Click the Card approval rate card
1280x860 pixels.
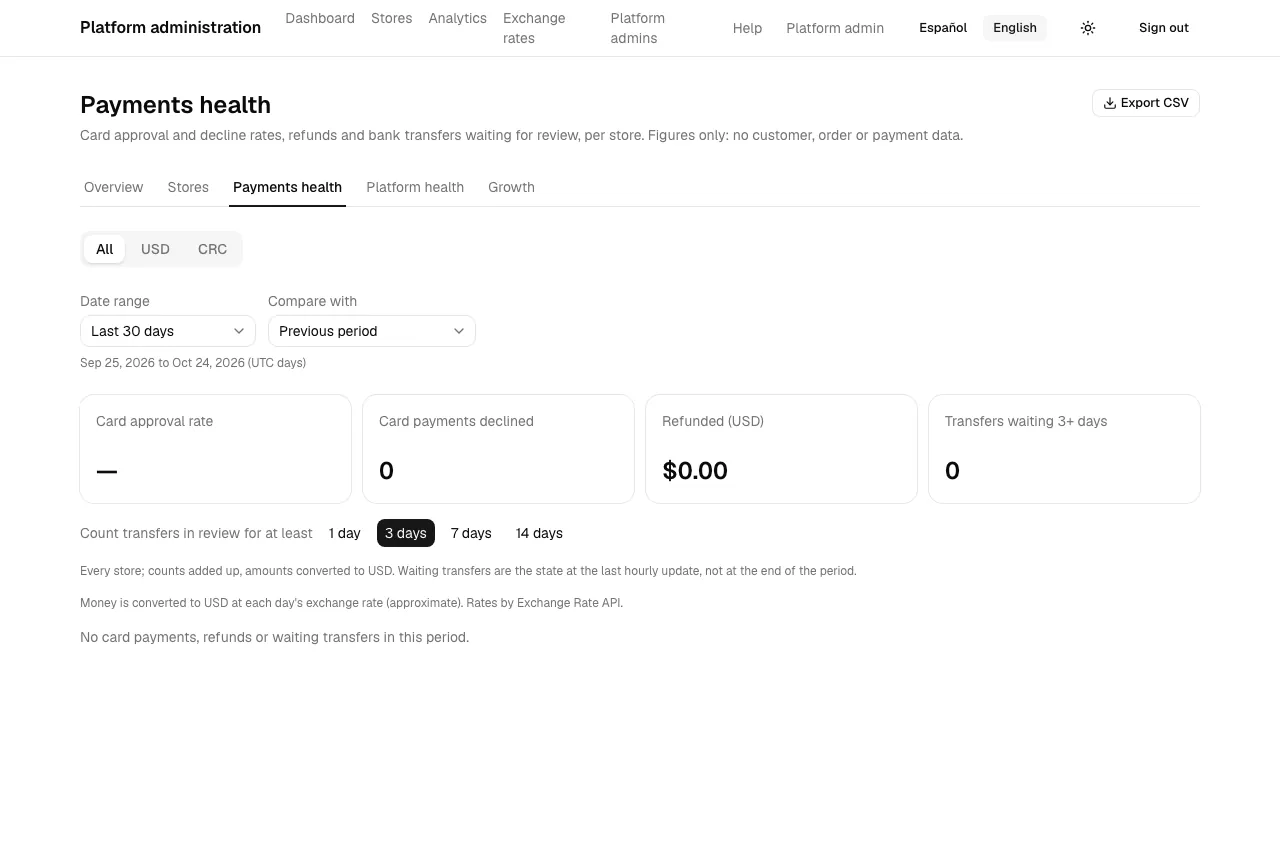[216, 449]
